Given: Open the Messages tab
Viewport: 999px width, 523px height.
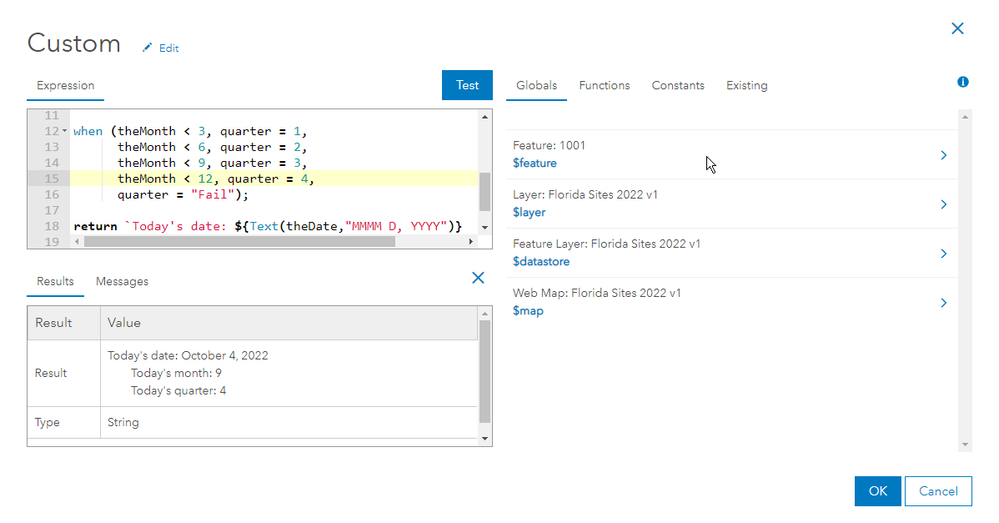Looking at the screenshot, I should pos(122,282).
